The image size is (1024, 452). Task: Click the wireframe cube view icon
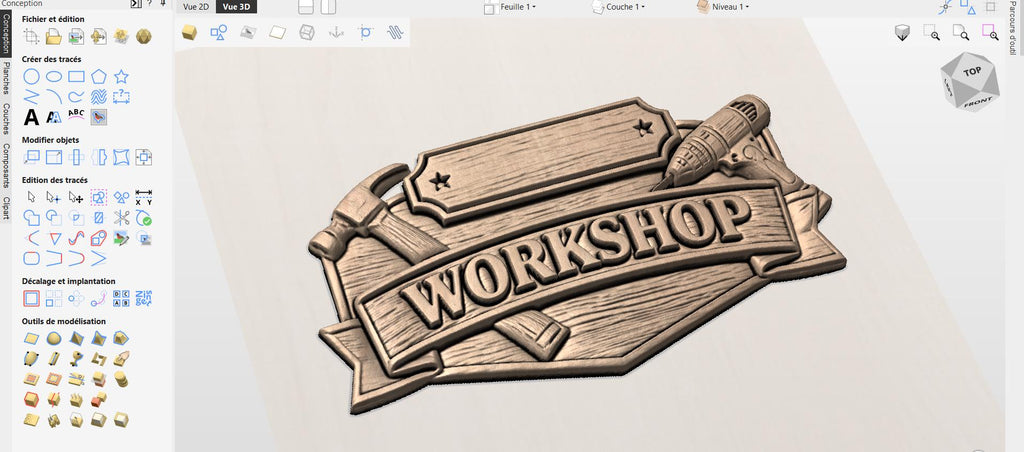pyautogui.click(x=306, y=32)
